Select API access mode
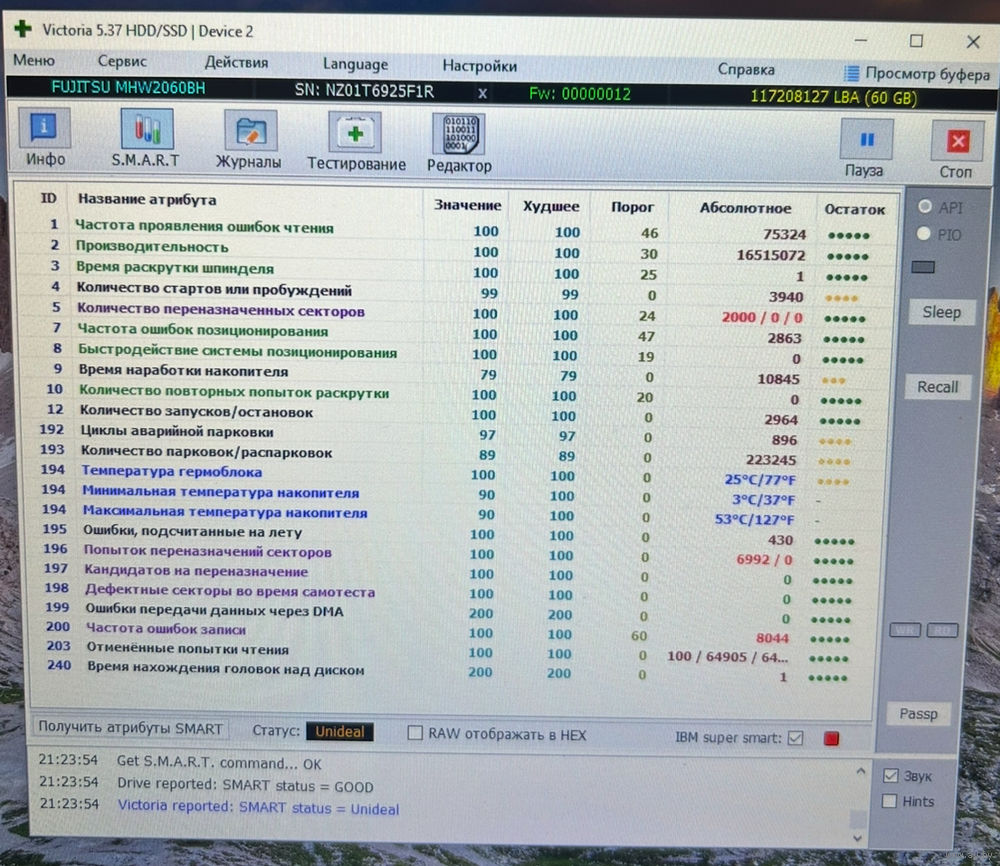 pyautogui.click(x=925, y=206)
